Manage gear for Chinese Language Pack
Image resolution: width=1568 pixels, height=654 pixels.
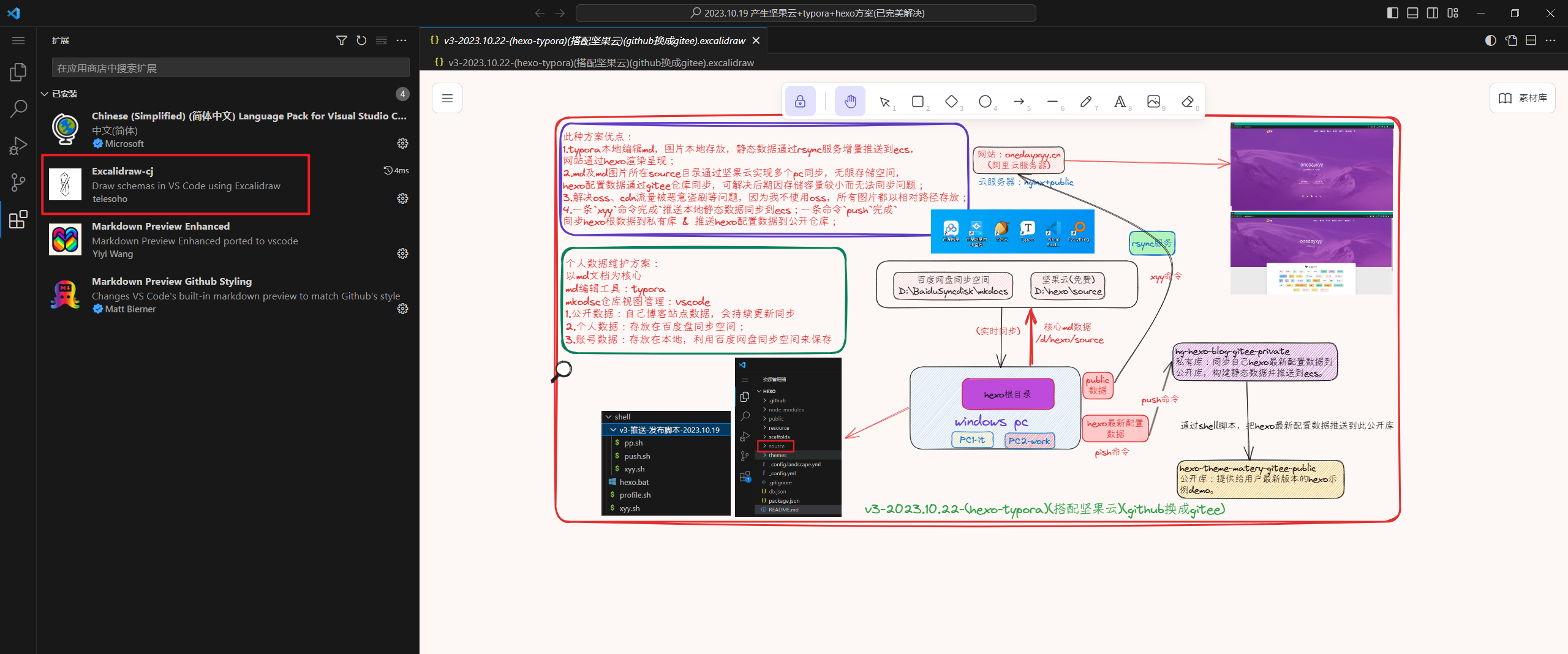(402, 143)
